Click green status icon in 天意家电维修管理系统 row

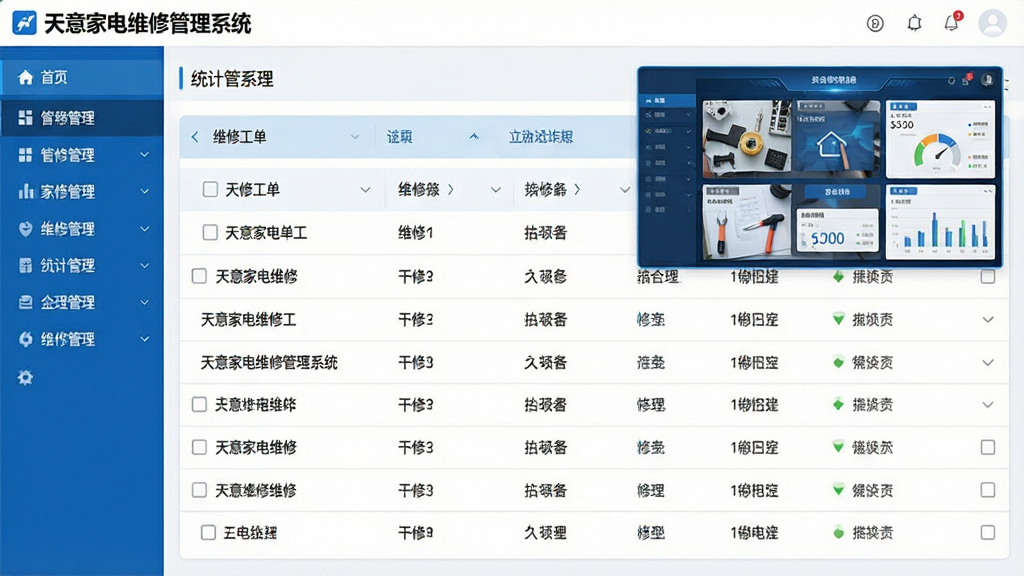point(839,362)
